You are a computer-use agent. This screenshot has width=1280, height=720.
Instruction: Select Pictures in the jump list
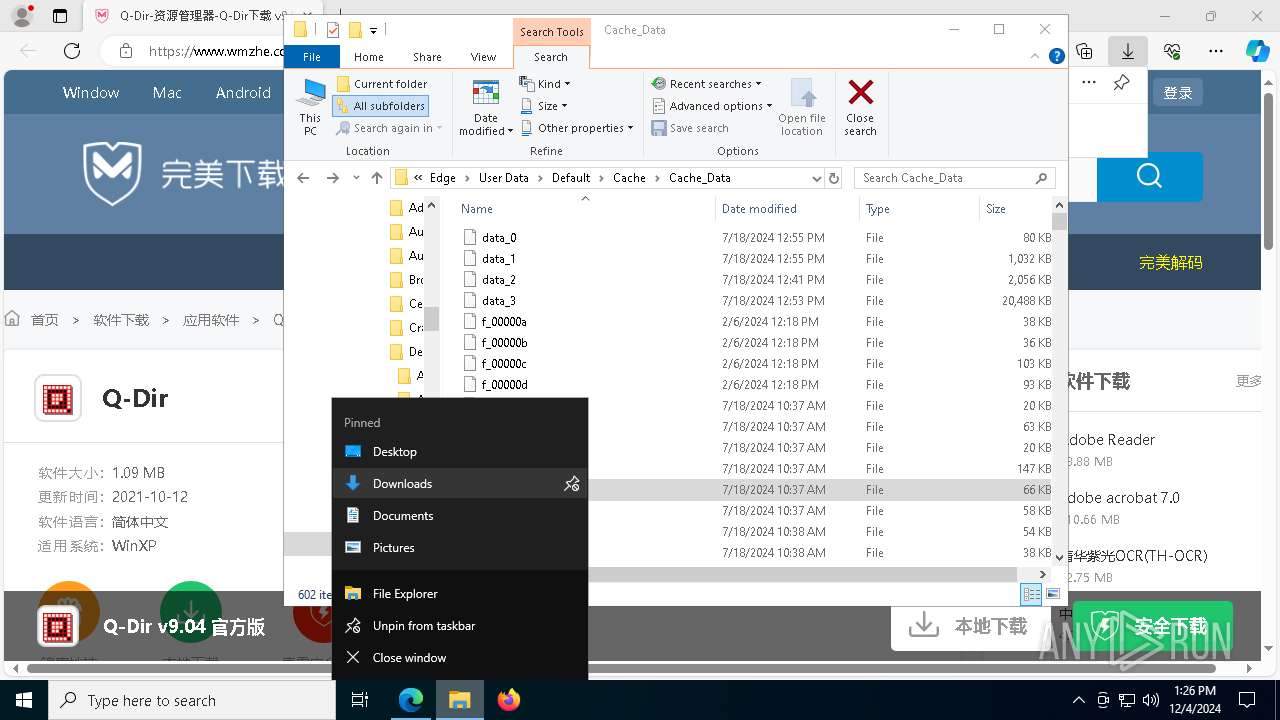460,548
